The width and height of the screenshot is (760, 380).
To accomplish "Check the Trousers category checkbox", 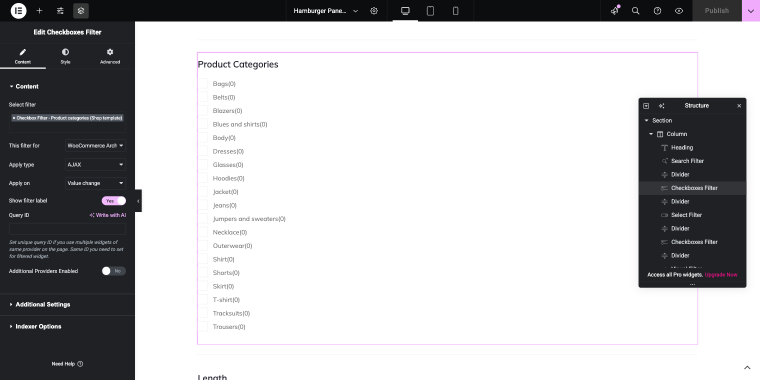I will [203, 326].
